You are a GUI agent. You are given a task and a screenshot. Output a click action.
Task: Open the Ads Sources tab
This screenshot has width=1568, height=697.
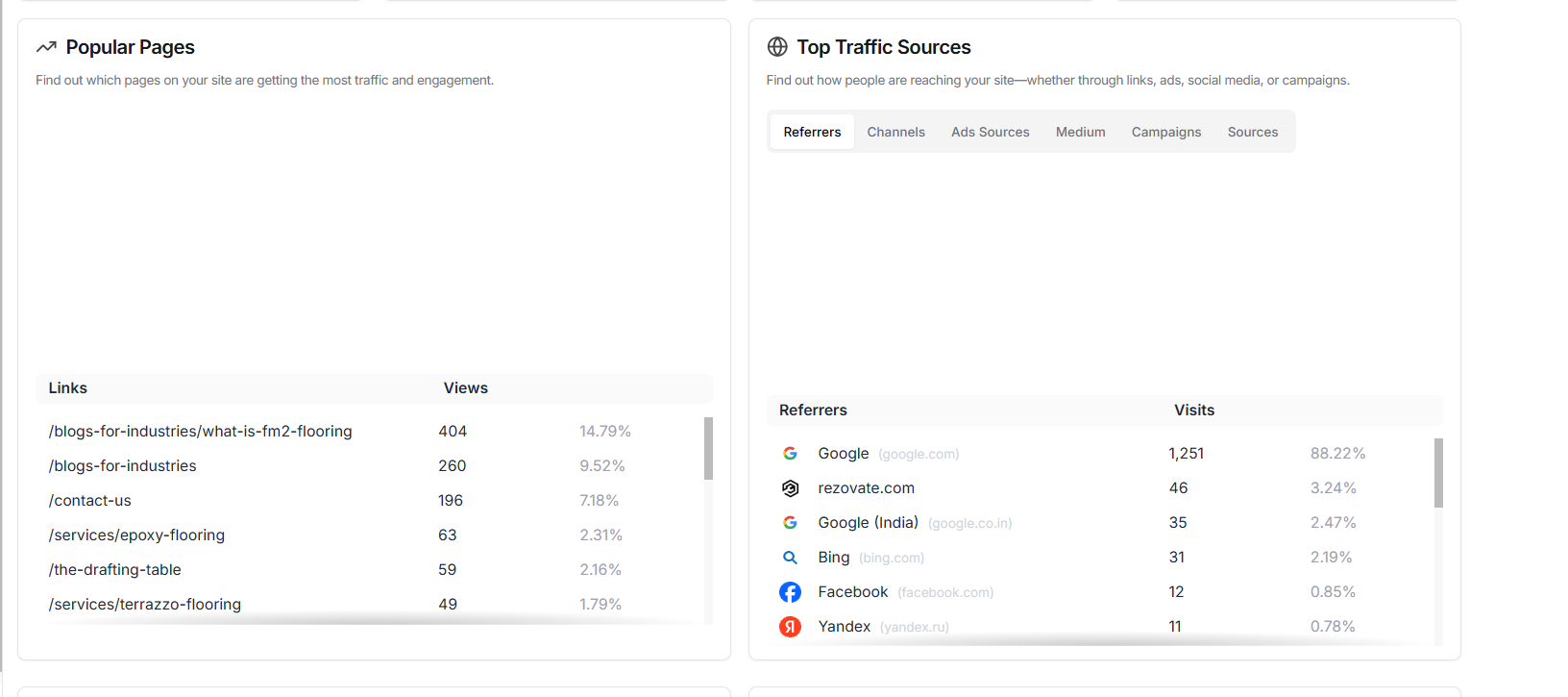pyautogui.click(x=990, y=132)
